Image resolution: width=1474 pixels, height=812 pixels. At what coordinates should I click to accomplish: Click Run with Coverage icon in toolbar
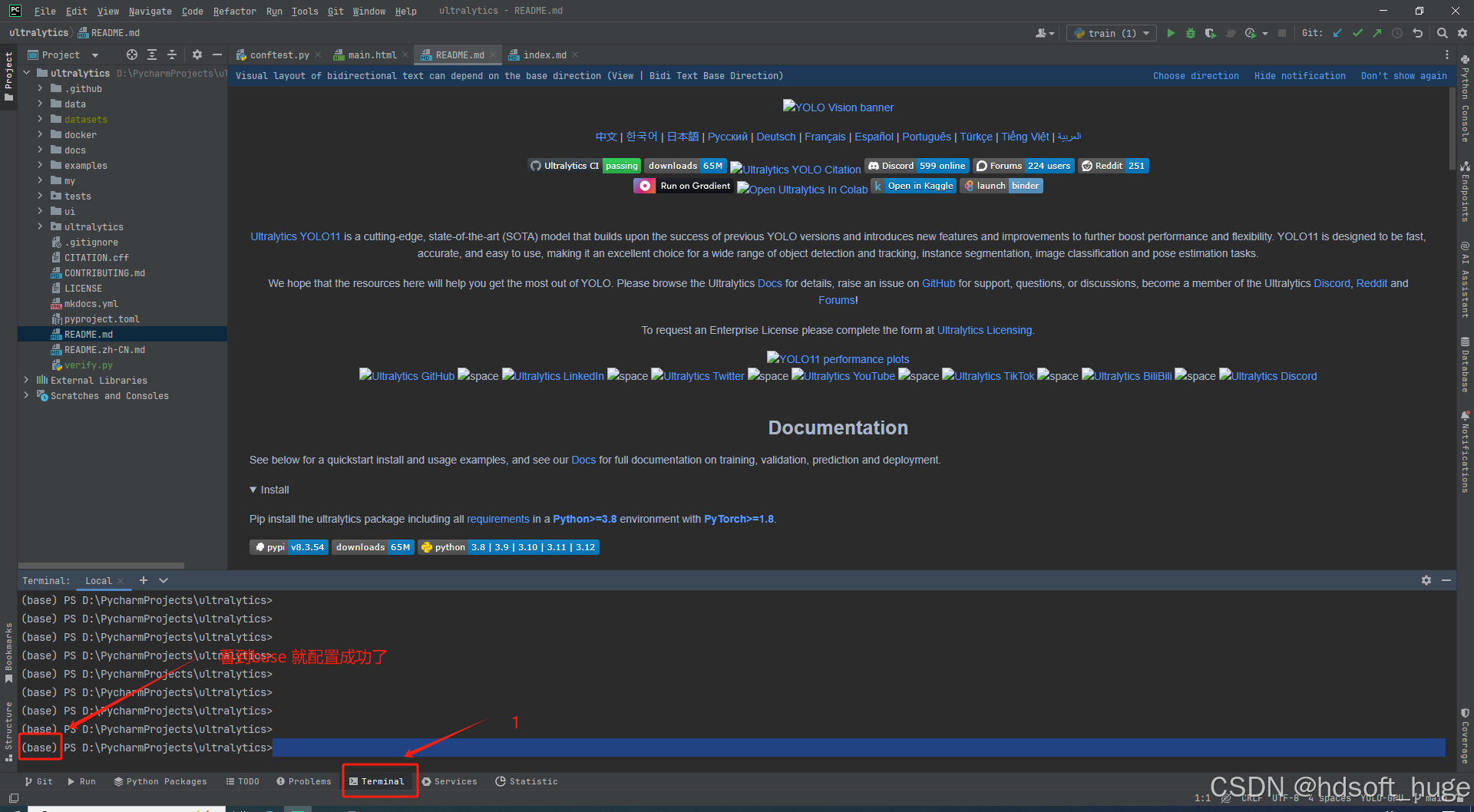[x=1211, y=33]
